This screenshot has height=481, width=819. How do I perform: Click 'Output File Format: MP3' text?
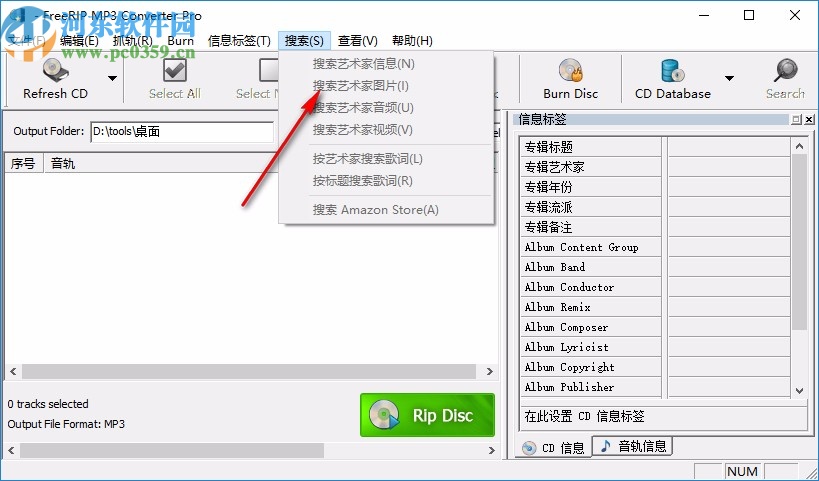click(66, 424)
